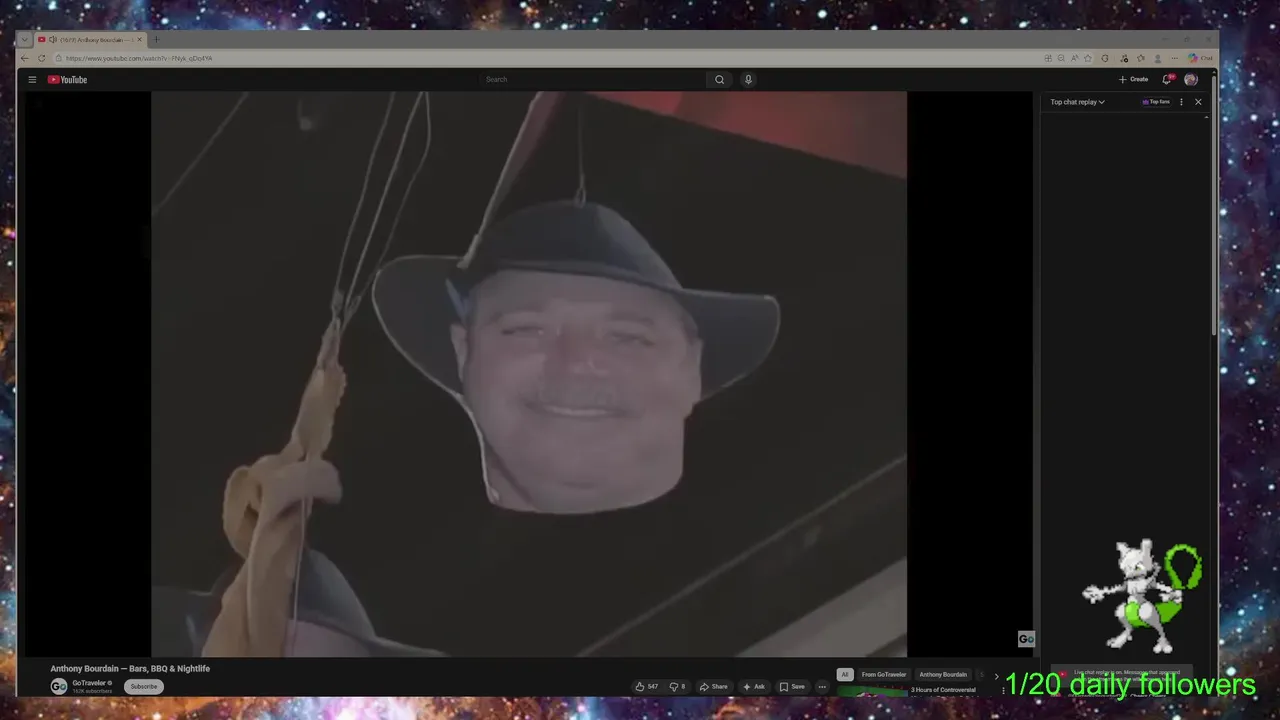Open the Copilot Chat button

[x=1200, y=58]
